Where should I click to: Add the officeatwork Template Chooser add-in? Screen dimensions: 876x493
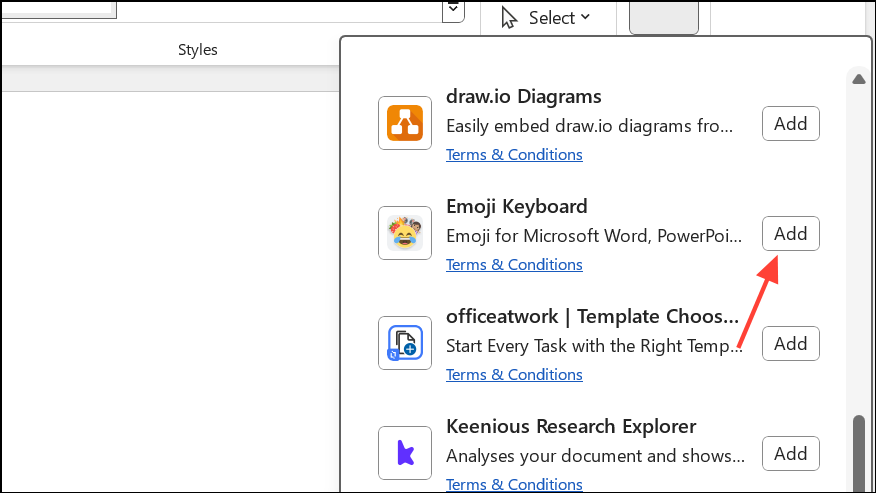pyautogui.click(x=791, y=344)
